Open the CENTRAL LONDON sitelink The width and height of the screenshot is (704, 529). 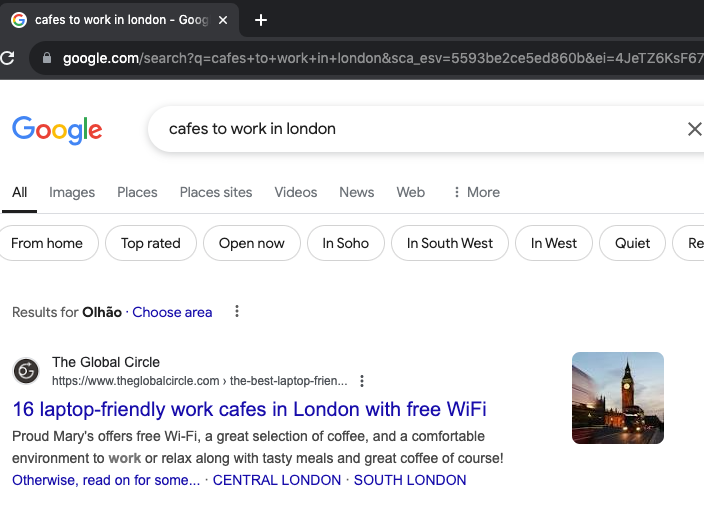click(277, 480)
